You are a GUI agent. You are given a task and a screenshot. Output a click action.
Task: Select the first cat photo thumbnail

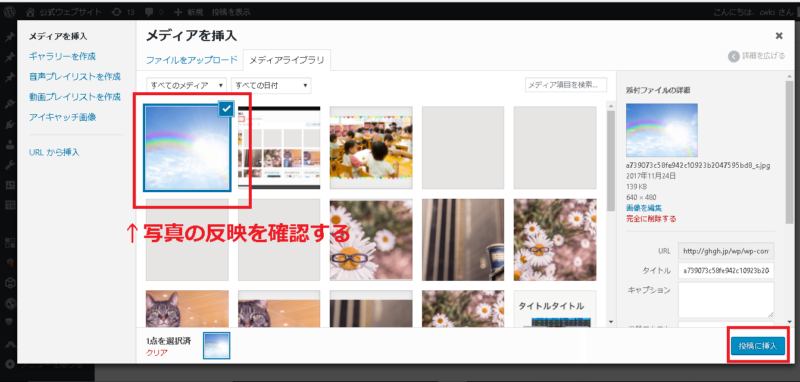(x=187, y=309)
